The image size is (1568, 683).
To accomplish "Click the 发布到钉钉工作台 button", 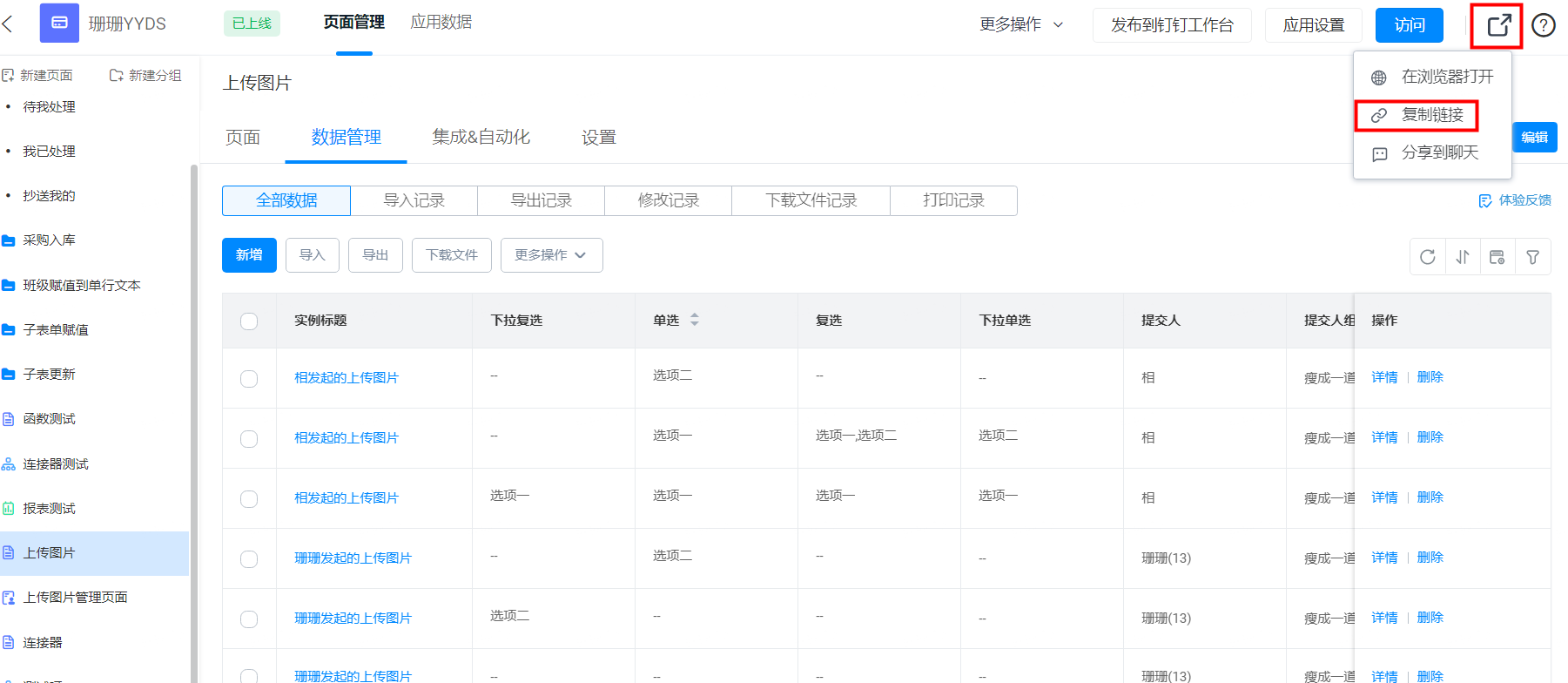I will pos(1172,25).
